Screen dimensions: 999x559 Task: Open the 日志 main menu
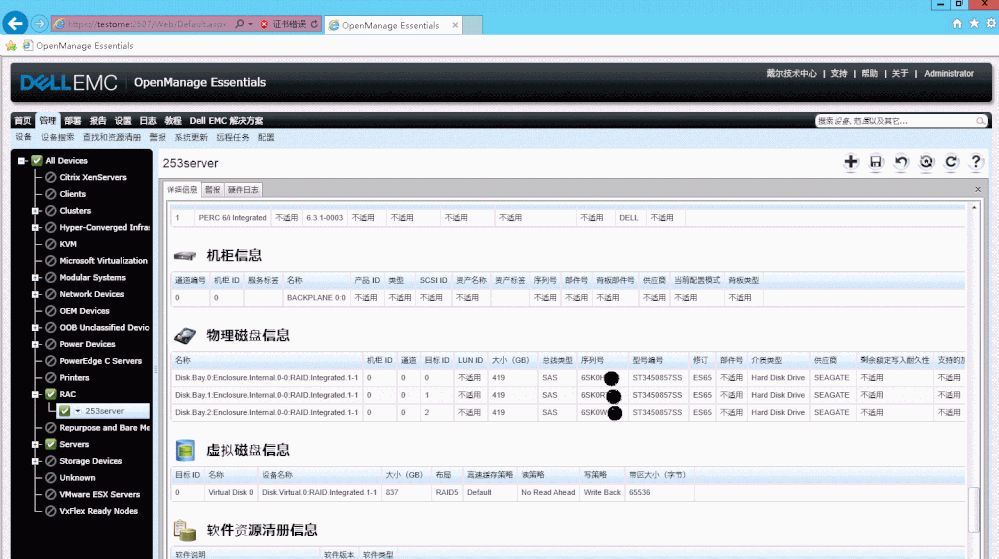point(148,120)
